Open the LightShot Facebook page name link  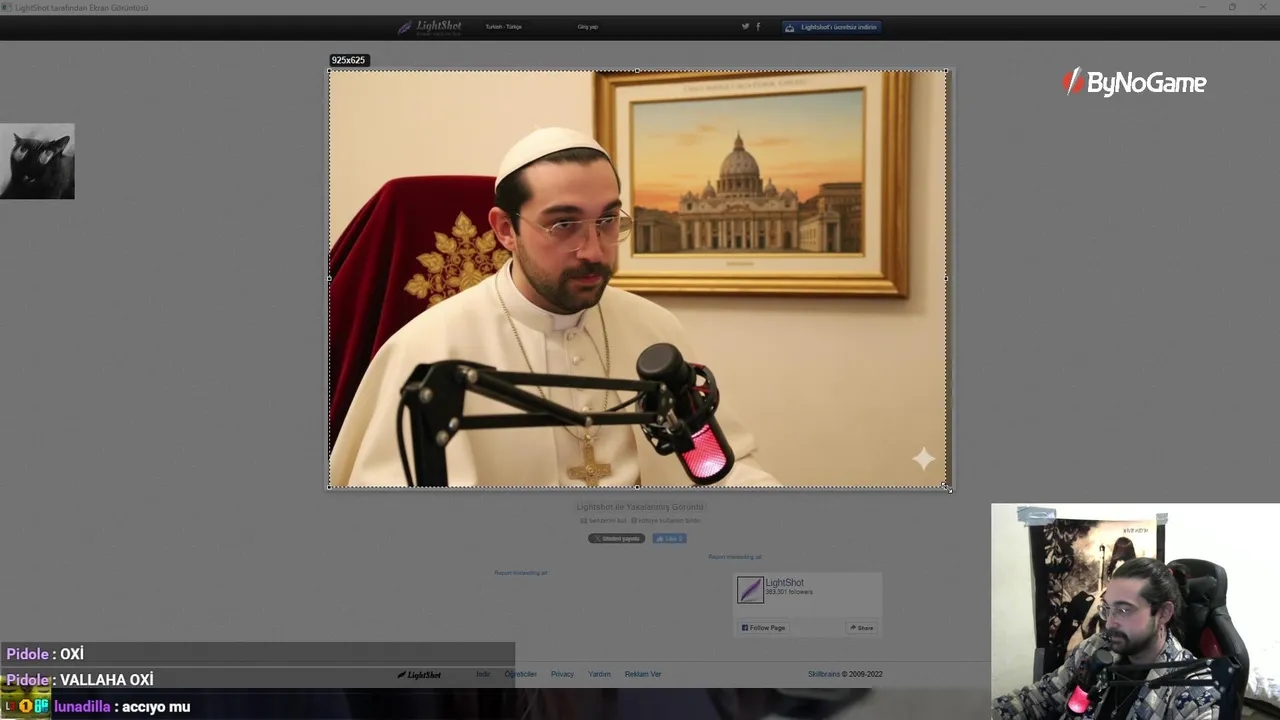click(784, 583)
